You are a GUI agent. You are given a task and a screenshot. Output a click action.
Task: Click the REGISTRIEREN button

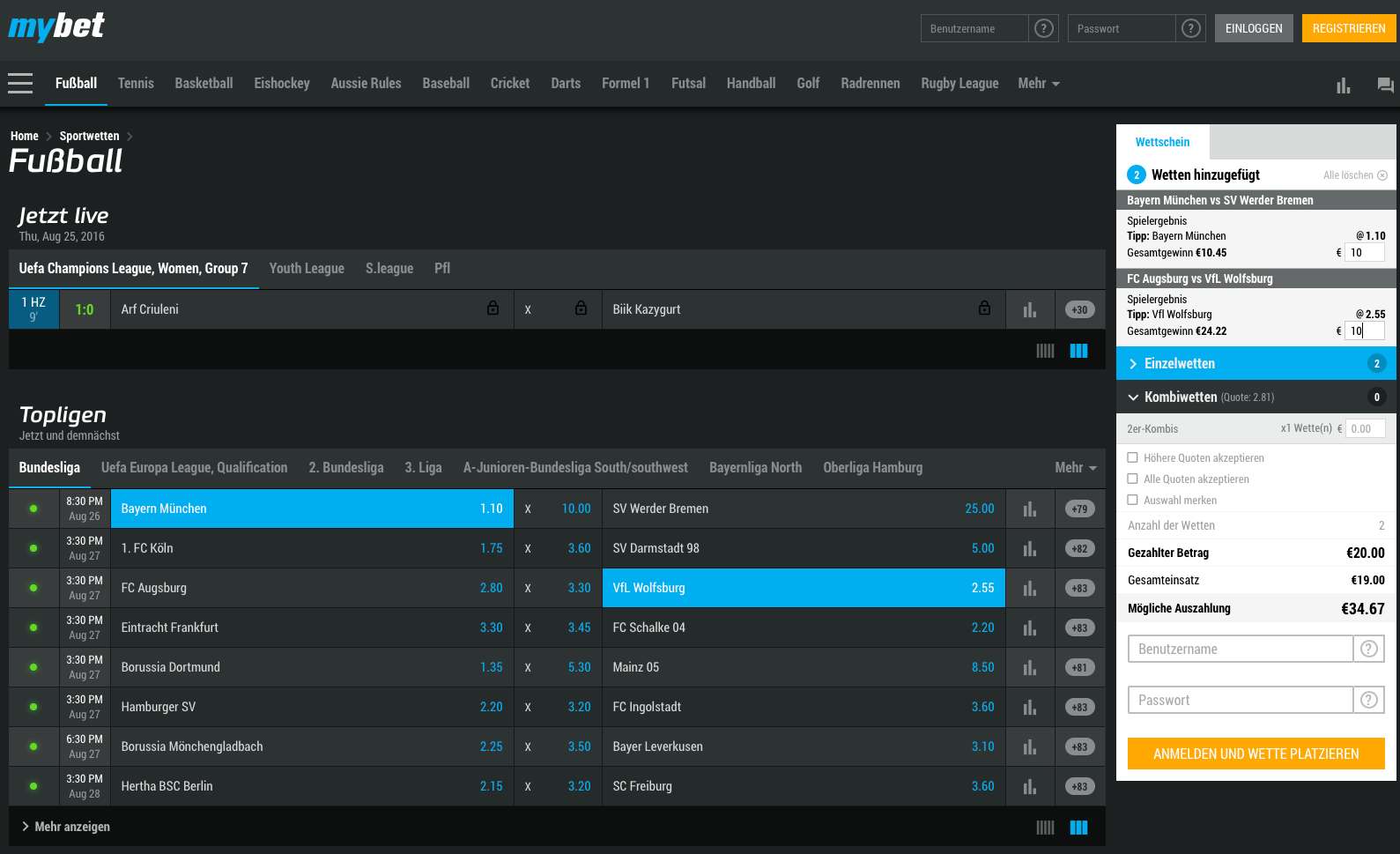coord(1348,28)
